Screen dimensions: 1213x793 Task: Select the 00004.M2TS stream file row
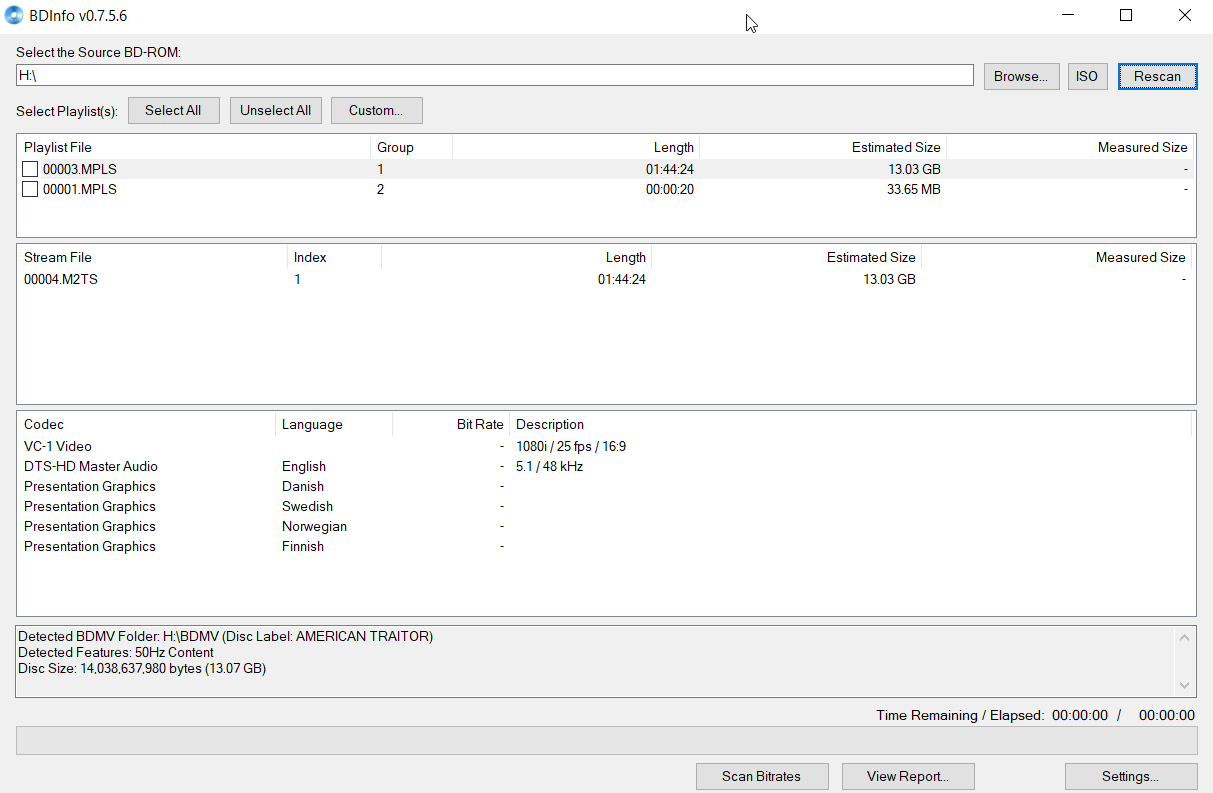pos(605,279)
